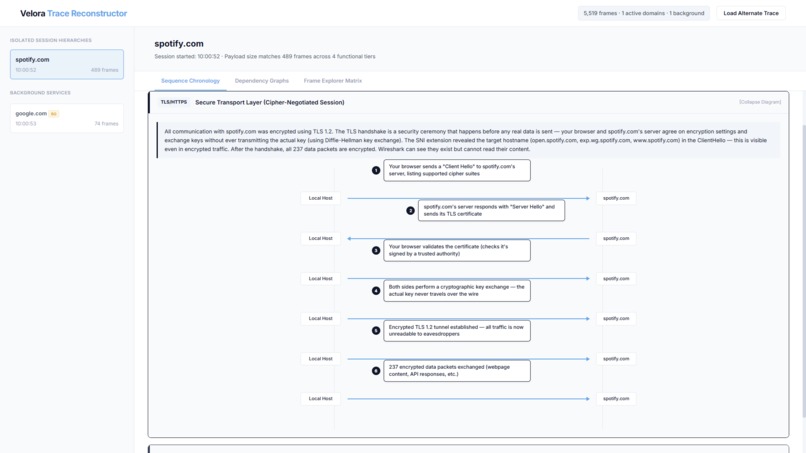
Task: Click the 'Secure Transport Layer (Cipher-Negotiated Session)' heading
Action: coord(270,102)
